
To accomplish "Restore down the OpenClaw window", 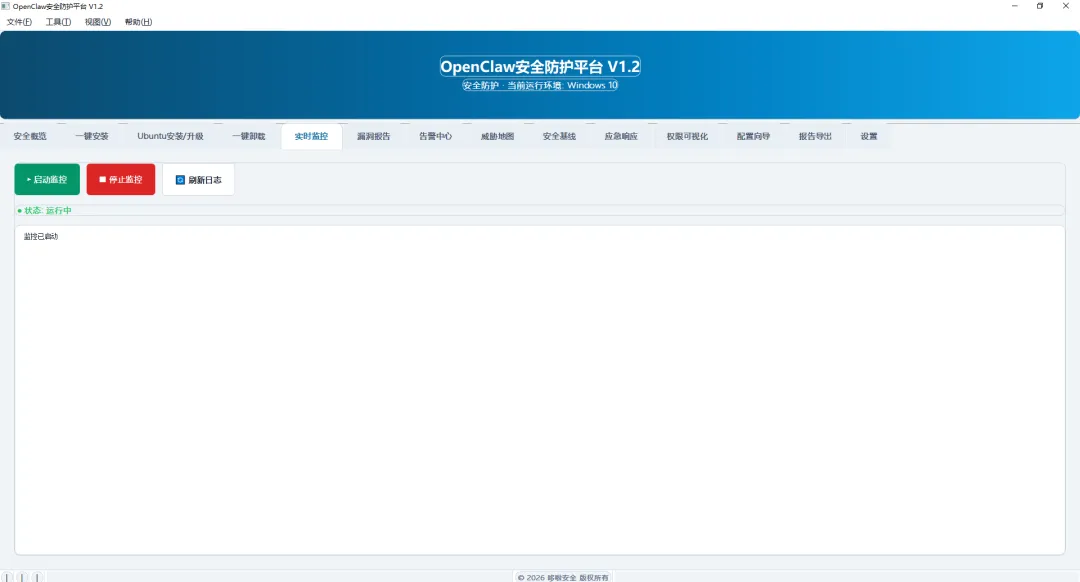I will pos(1040,6).
